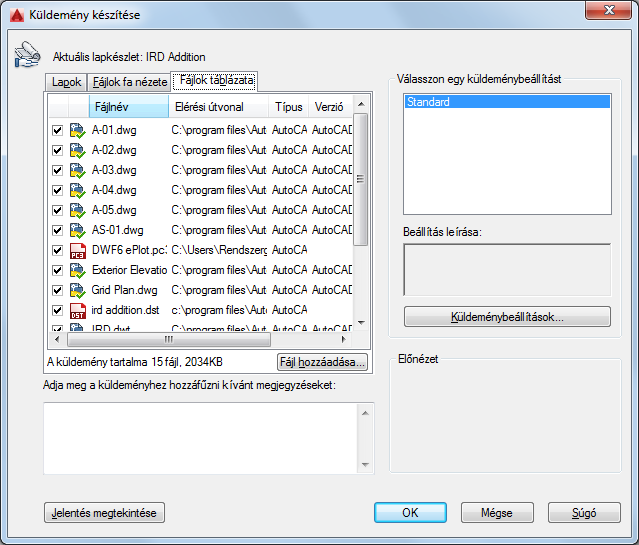
Task: Uncheck the ird addition.dst checkbox
Action: [x=57, y=310]
